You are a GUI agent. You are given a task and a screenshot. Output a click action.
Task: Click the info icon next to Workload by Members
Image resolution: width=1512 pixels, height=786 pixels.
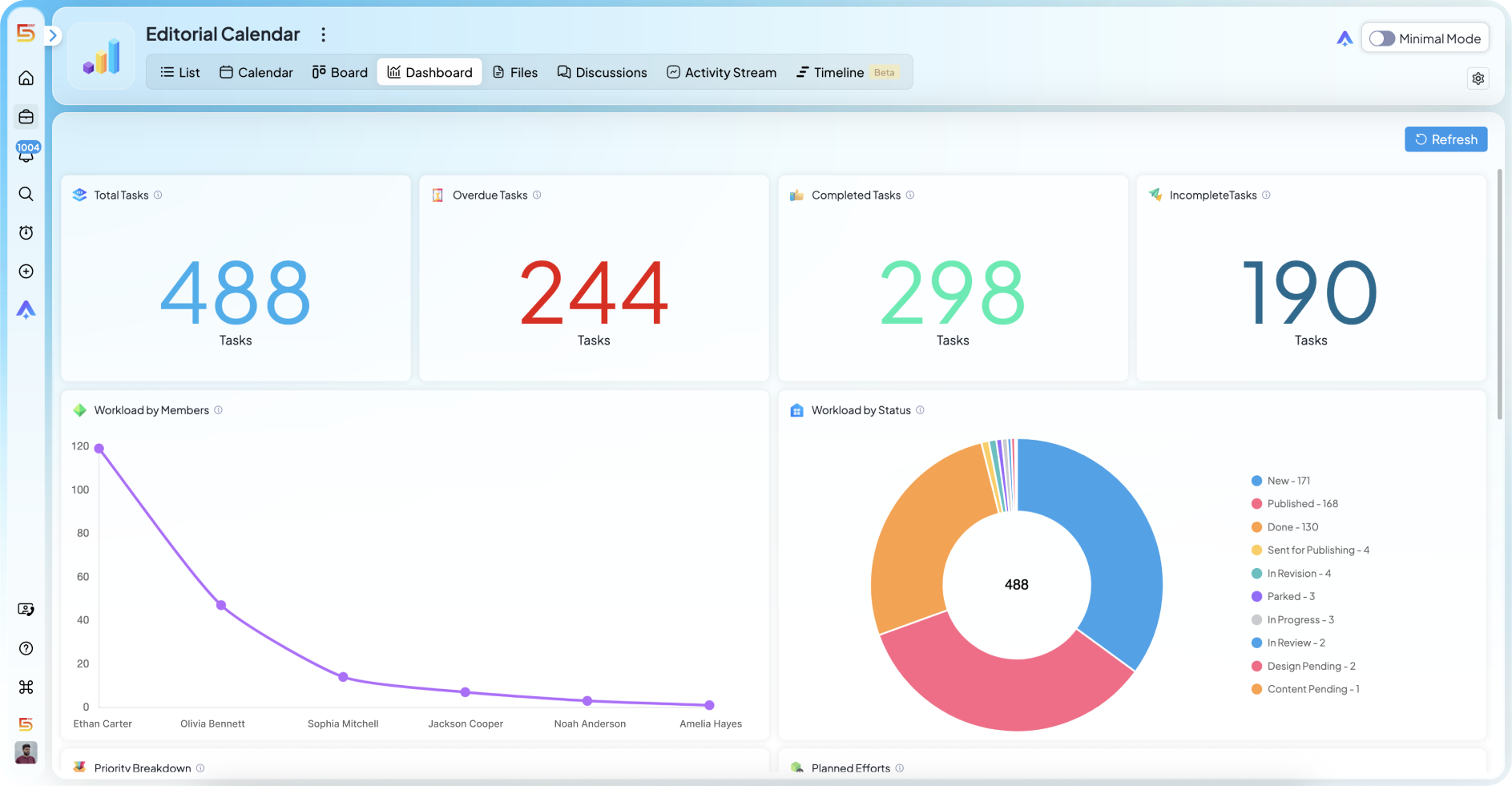pyautogui.click(x=218, y=410)
